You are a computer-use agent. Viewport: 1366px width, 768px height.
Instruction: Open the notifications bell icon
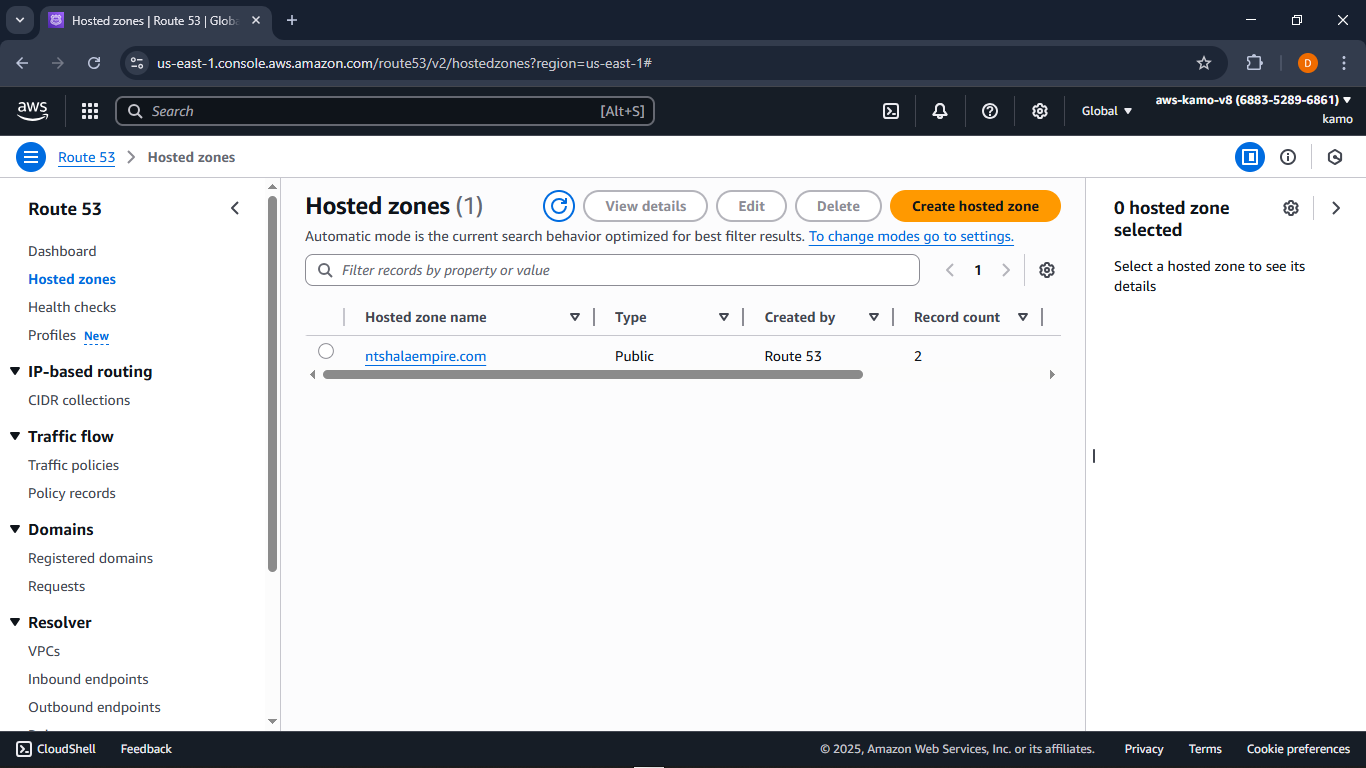940,111
